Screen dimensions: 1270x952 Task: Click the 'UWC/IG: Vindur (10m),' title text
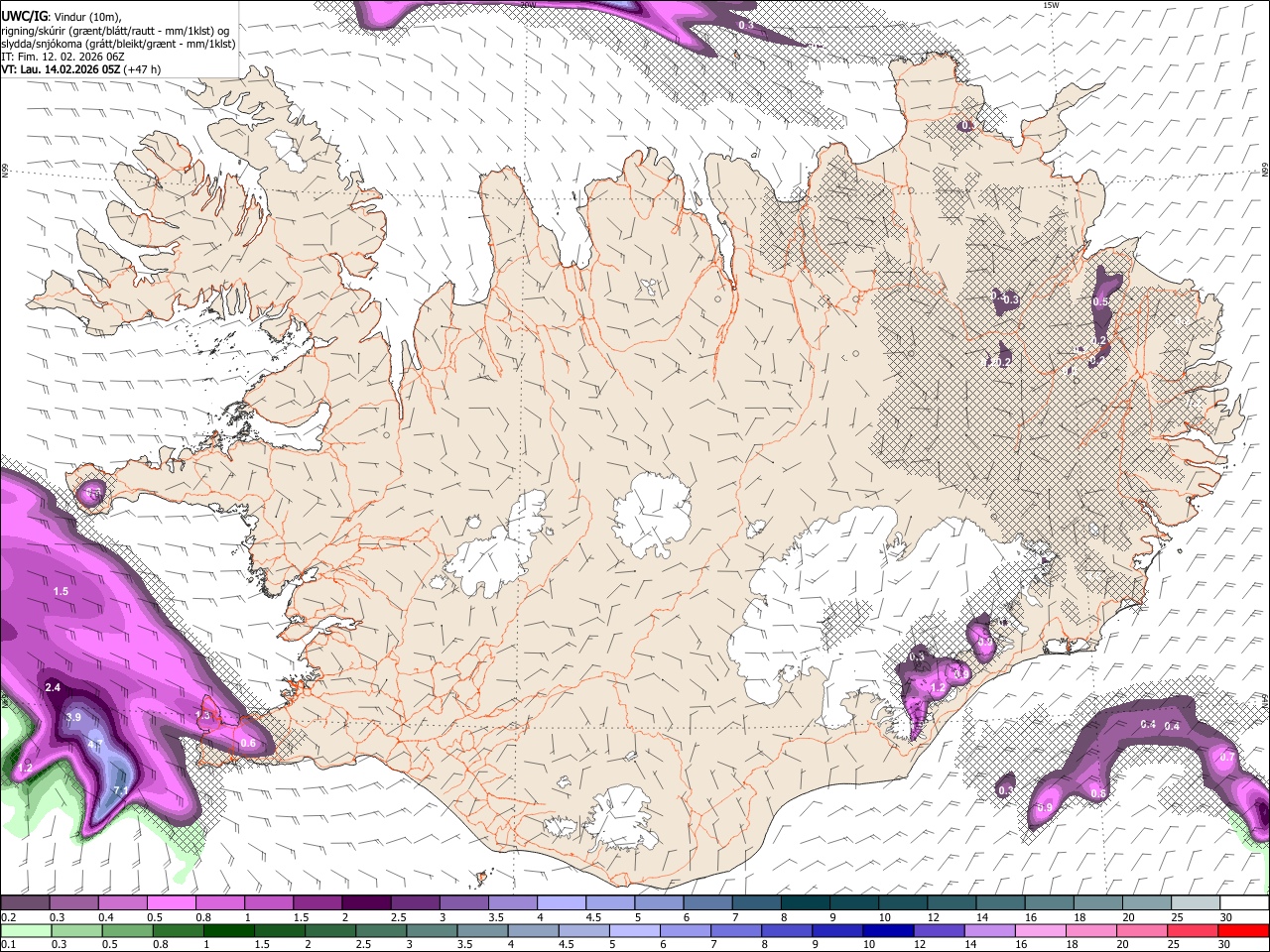(x=61, y=16)
